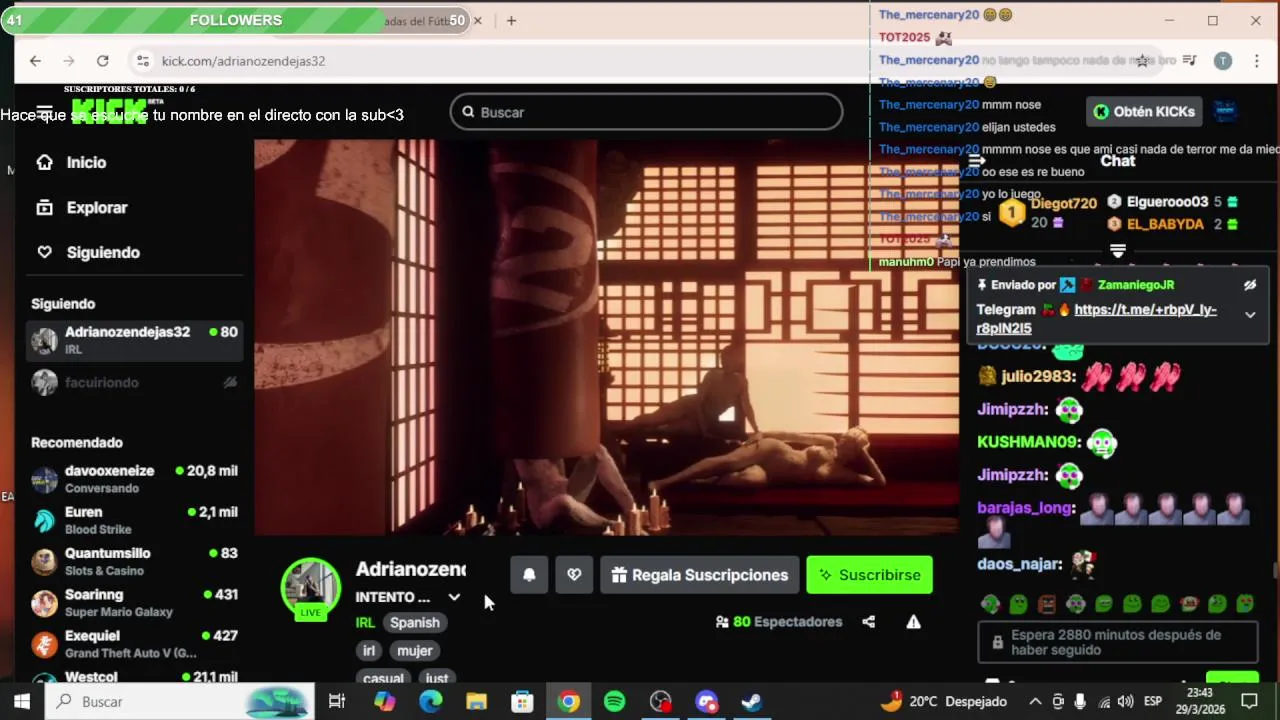Click chat username barajas_long
This screenshot has height=720, width=1280.
1025,508
